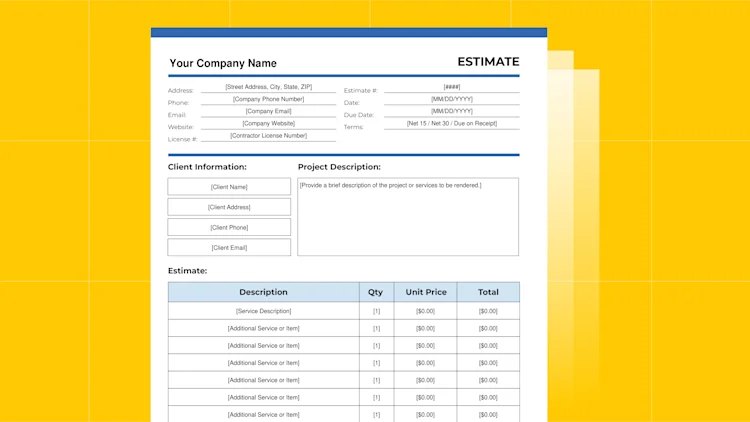Viewport: 750px width, 422px height.
Task: Select the Service Description table cell
Action: pos(264,311)
